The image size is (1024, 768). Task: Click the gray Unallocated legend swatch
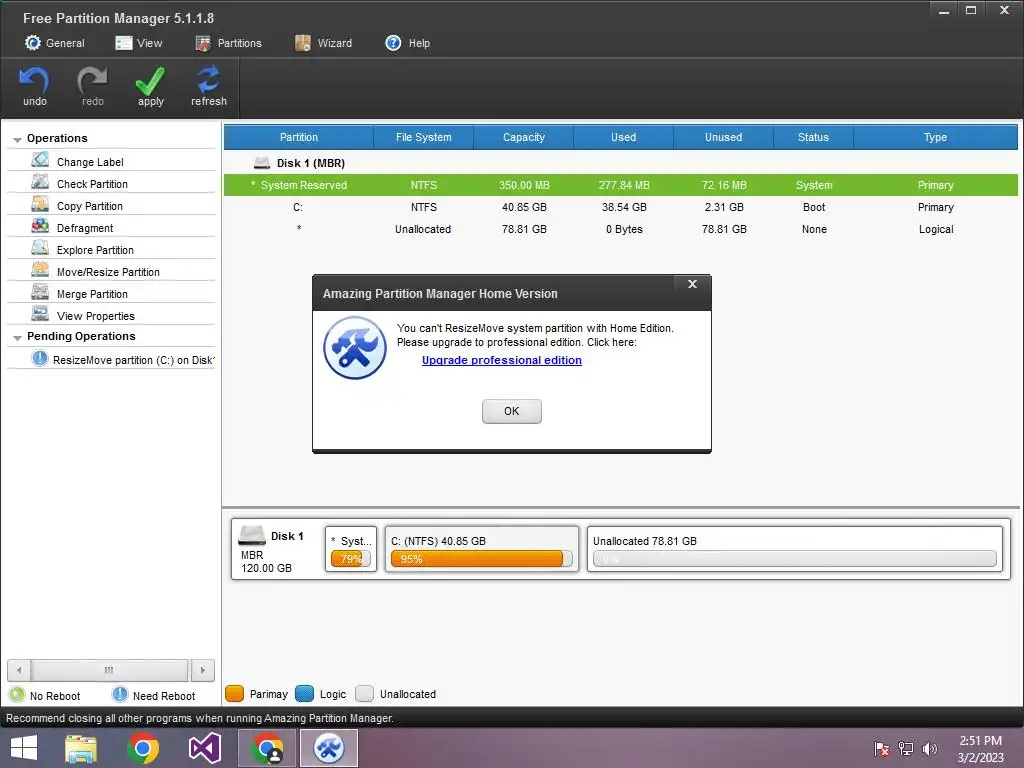coord(364,694)
